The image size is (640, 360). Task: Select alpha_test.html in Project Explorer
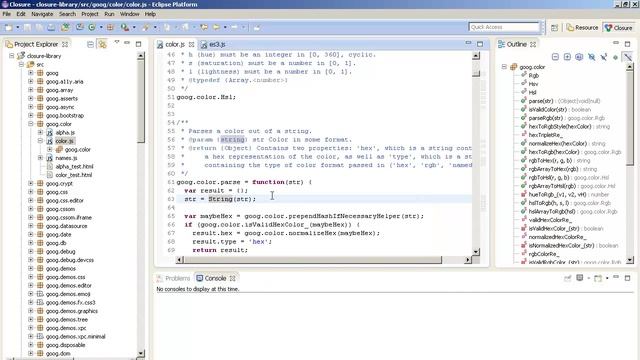point(74,167)
